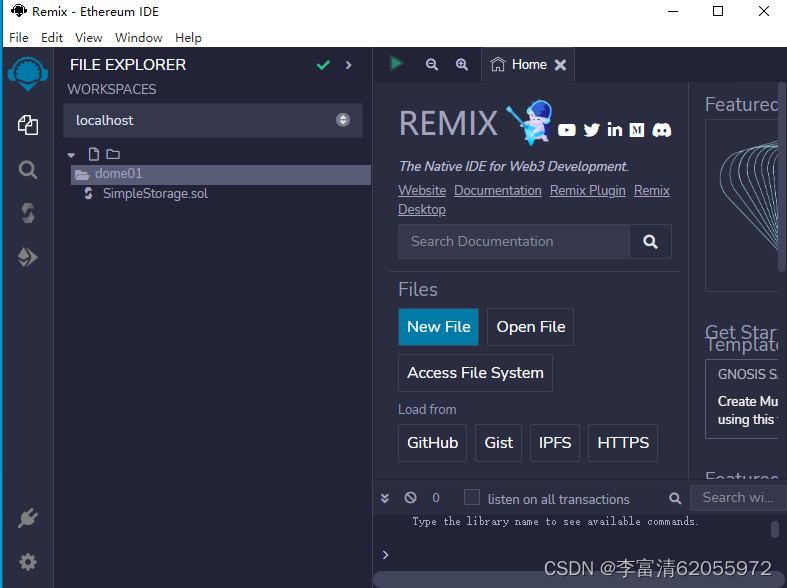
Task: Focus the Search Documentation field
Action: [513, 241]
